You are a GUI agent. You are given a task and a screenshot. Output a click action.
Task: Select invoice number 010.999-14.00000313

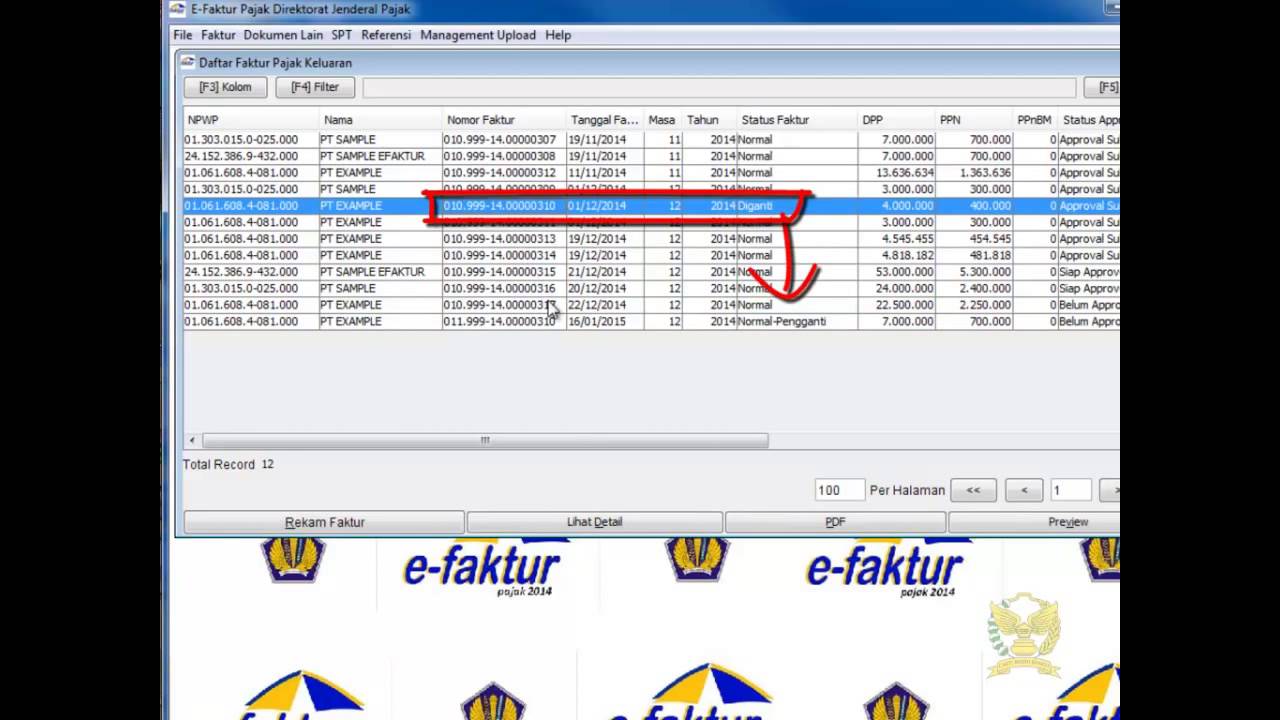(x=499, y=239)
